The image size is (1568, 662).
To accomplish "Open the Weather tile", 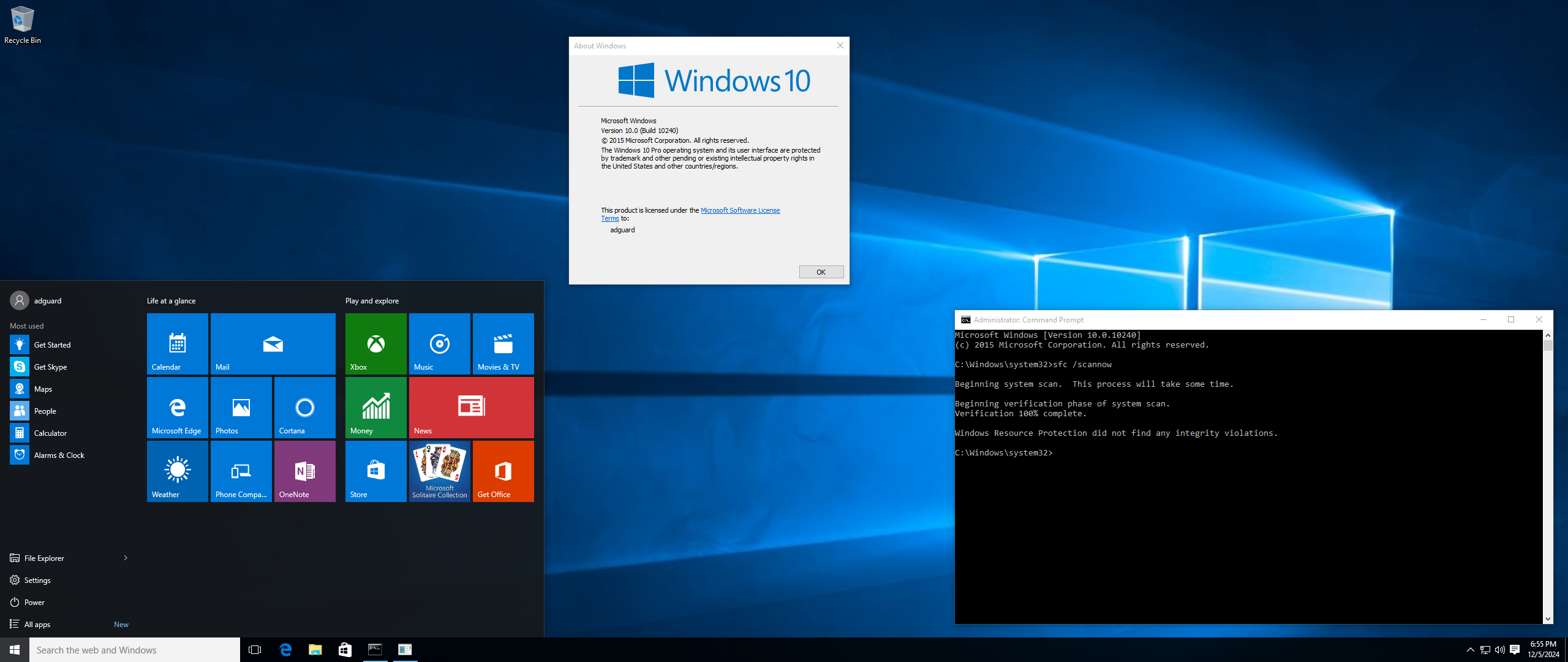I will [x=178, y=471].
